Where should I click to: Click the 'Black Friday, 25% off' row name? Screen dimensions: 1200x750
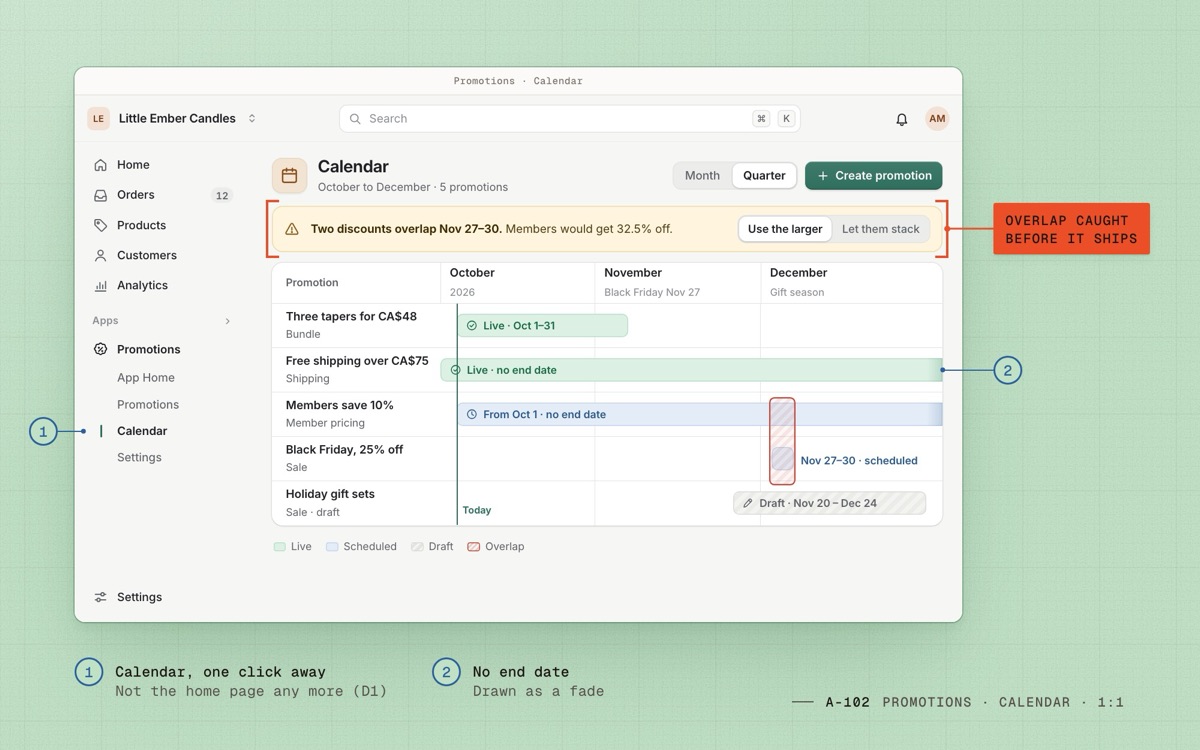[x=344, y=450]
